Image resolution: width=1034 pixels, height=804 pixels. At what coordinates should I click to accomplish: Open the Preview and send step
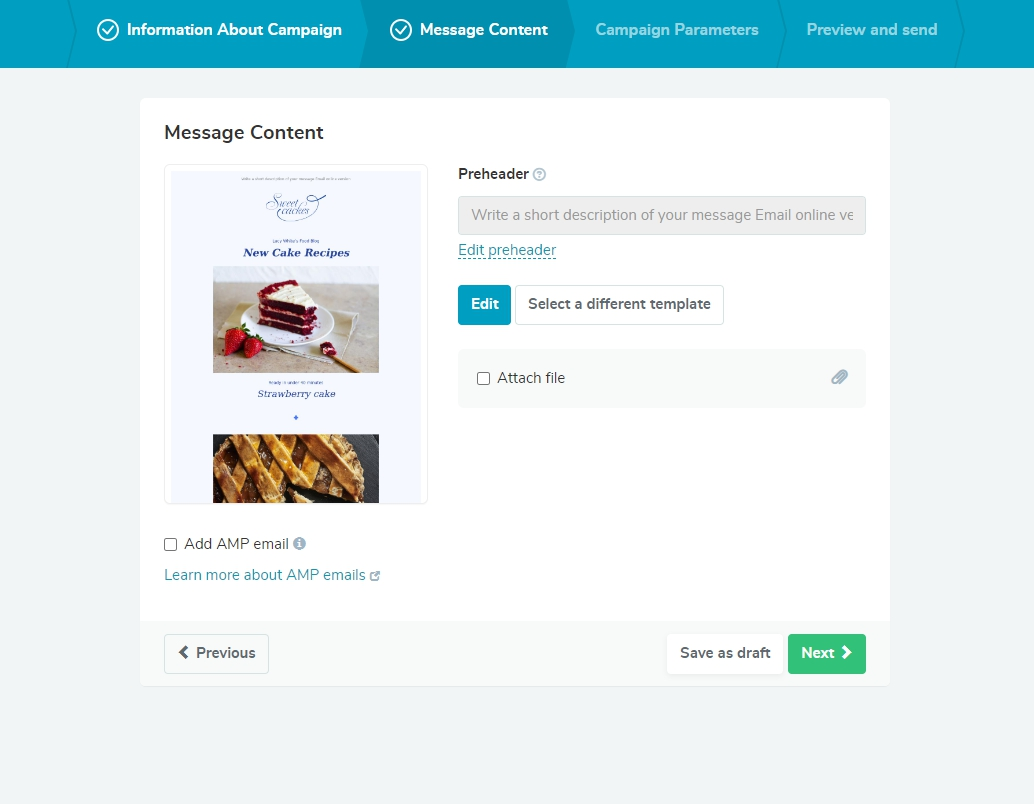(x=871, y=30)
